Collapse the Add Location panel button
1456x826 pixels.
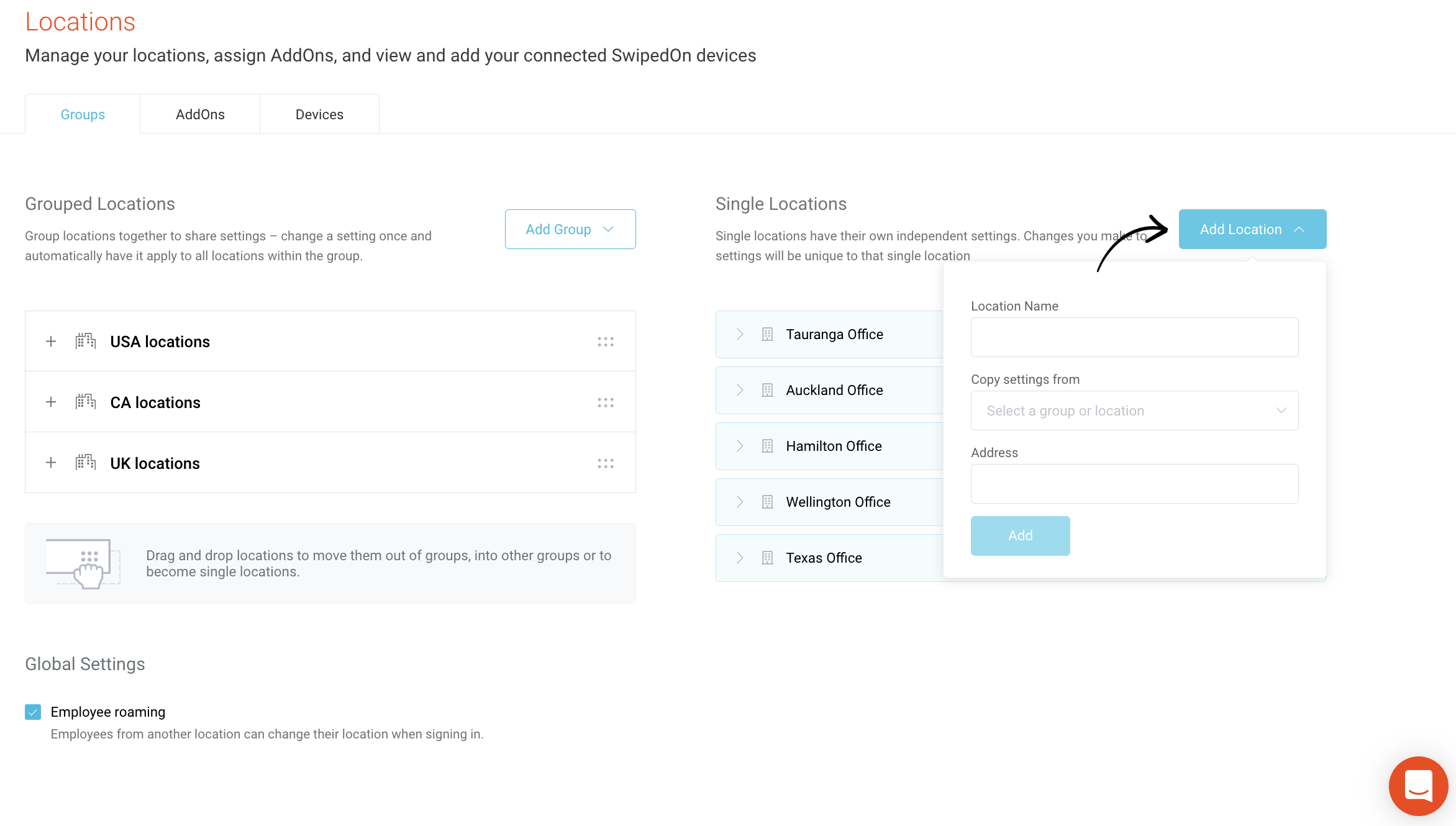pyautogui.click(x=1252, y=229)
